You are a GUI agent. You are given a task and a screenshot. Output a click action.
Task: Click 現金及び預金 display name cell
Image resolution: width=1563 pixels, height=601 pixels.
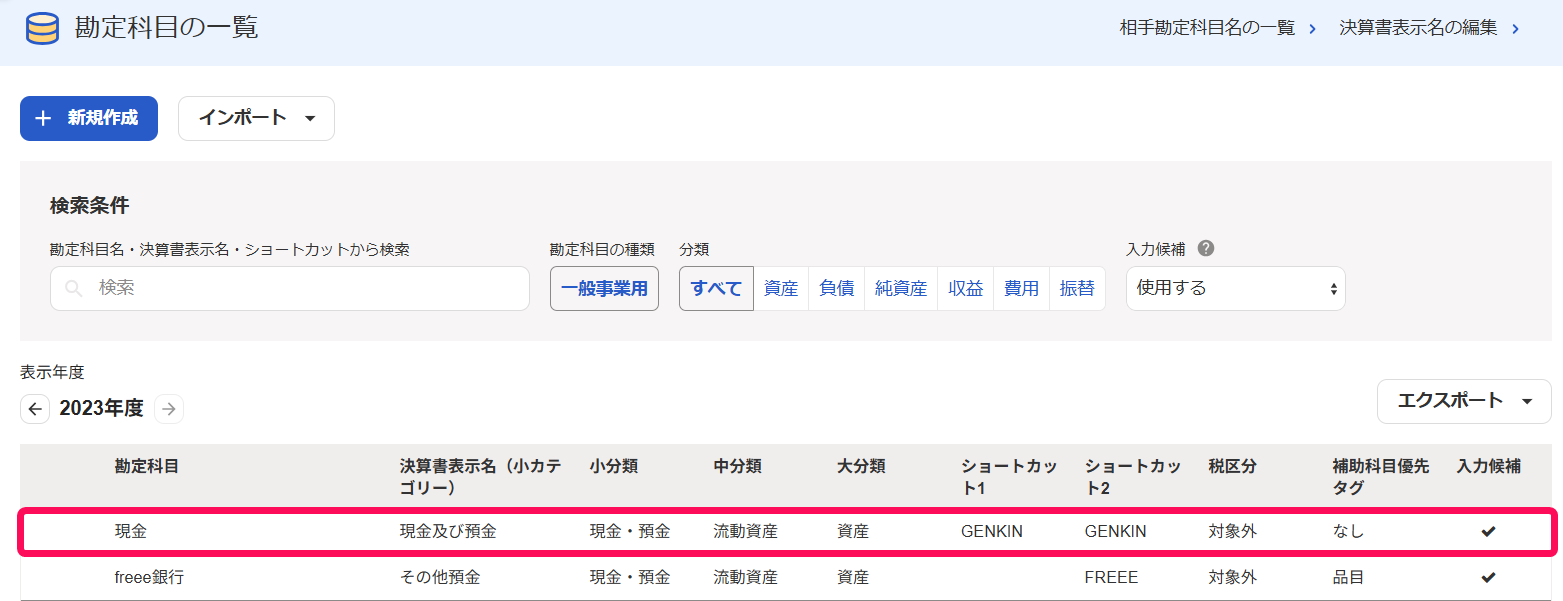[x=448, y=532]
